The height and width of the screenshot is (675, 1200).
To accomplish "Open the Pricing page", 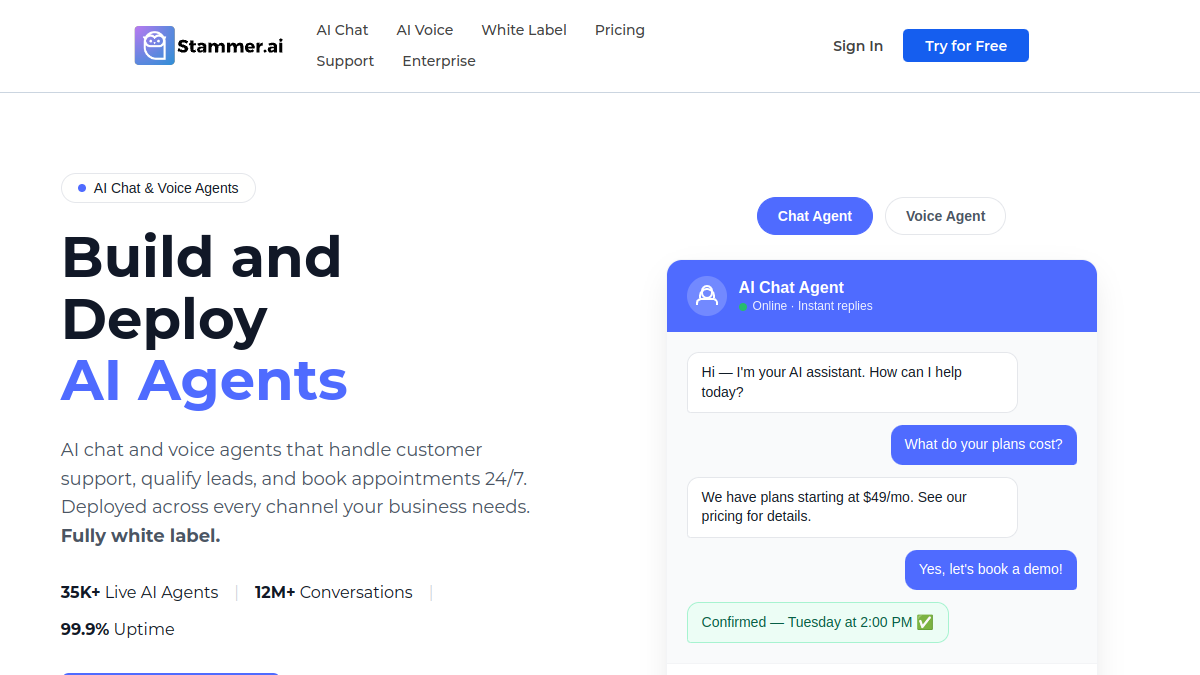I will pyautogui.click(x=620, y=30).
